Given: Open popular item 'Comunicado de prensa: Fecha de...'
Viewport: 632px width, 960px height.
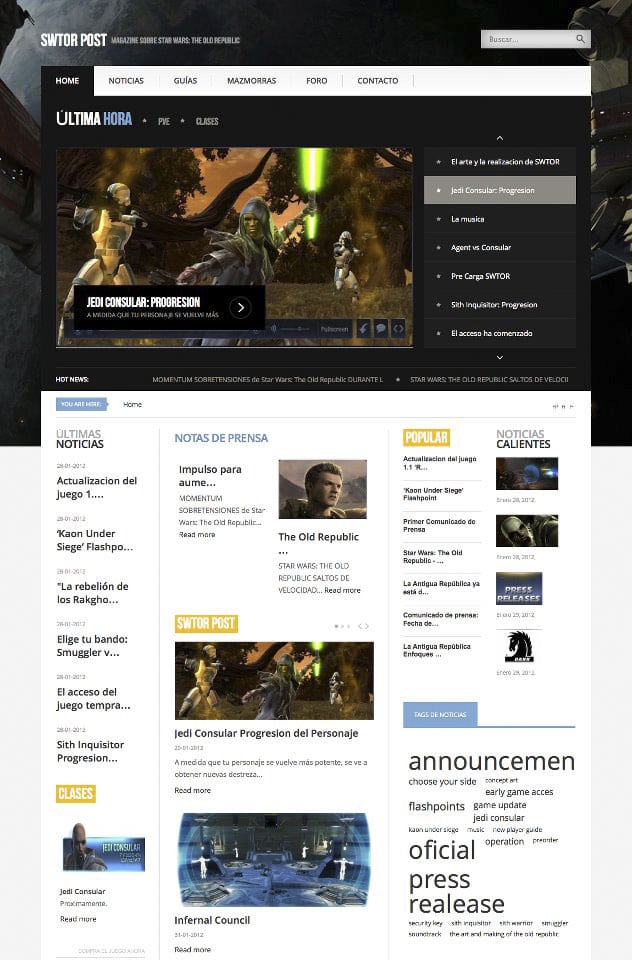Looking at the screenshot, I should pyautogui.click(x=440, y=619).
